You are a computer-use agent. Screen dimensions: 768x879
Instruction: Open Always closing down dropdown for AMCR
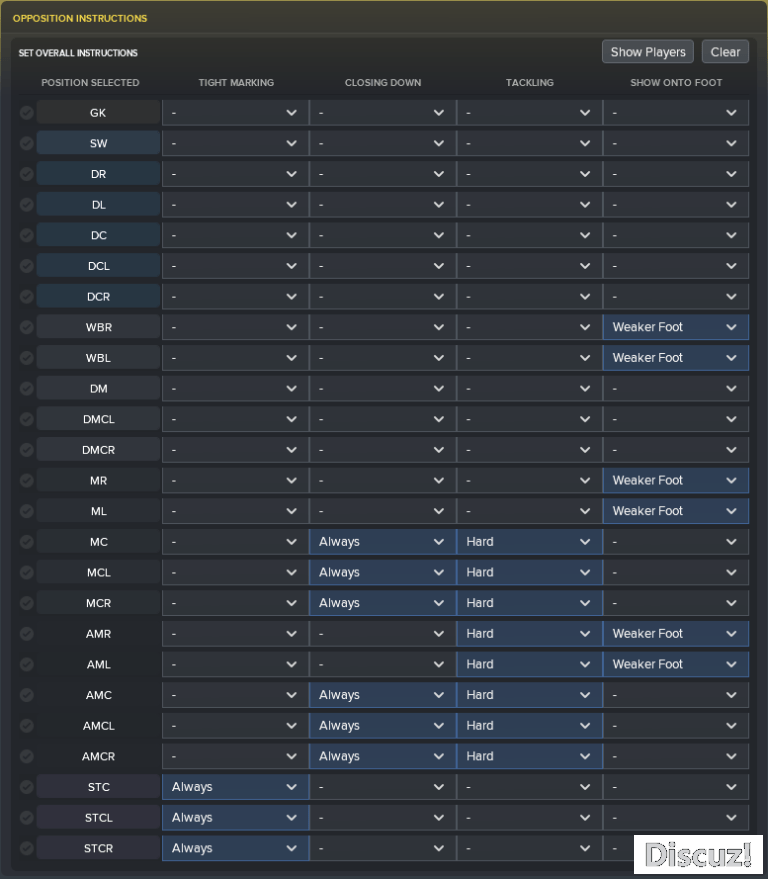point(382,756)
